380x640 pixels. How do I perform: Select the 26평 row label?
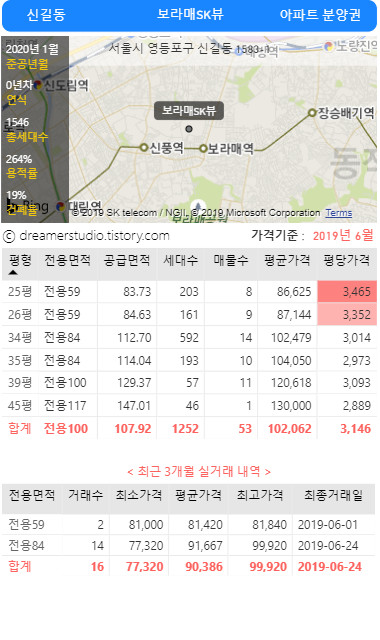[20, 315]
